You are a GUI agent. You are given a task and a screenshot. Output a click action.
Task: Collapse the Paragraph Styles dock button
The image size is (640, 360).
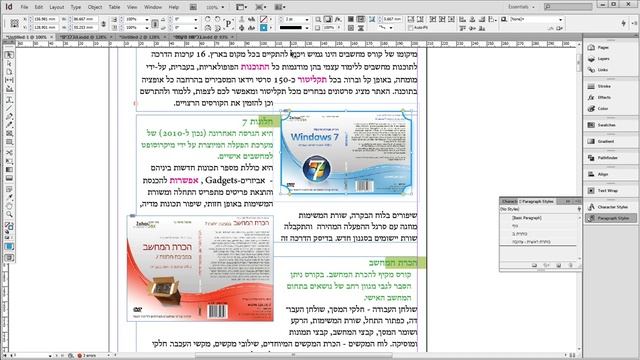pyautogui.click(x=610, y=218)
